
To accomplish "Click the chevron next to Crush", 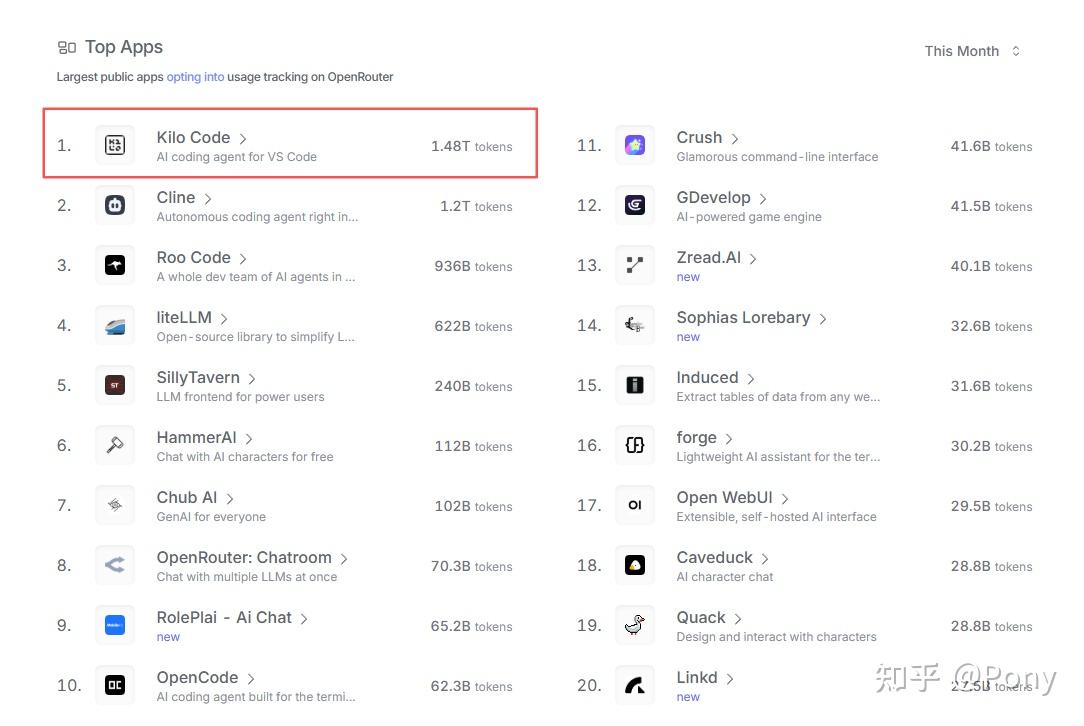I will pyautogui.click(x=735, y=139).
